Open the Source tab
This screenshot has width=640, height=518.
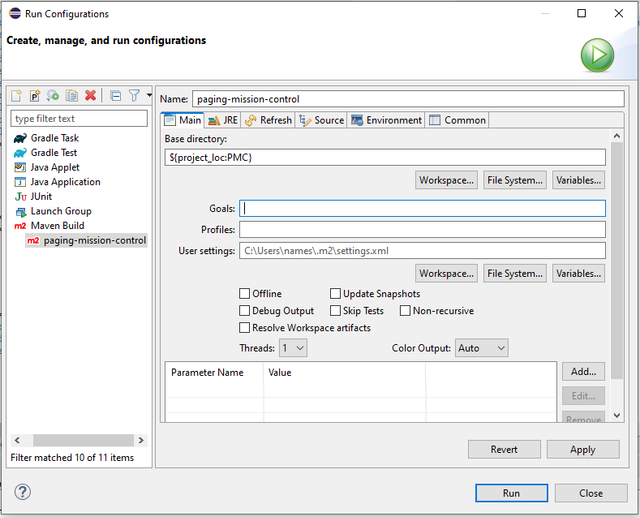click(x=321, y=120)
